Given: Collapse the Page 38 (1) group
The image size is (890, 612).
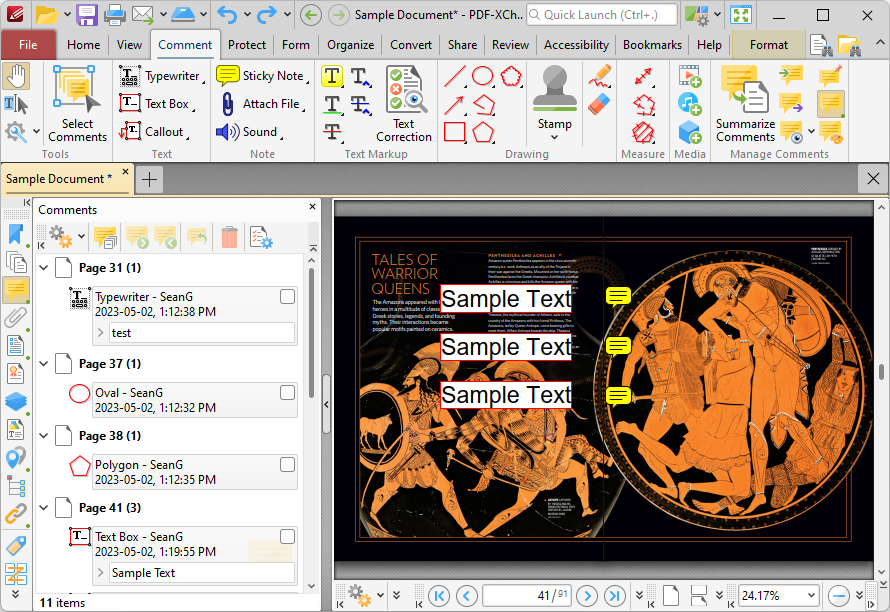Looking at the screenshot, I should 44,435.
